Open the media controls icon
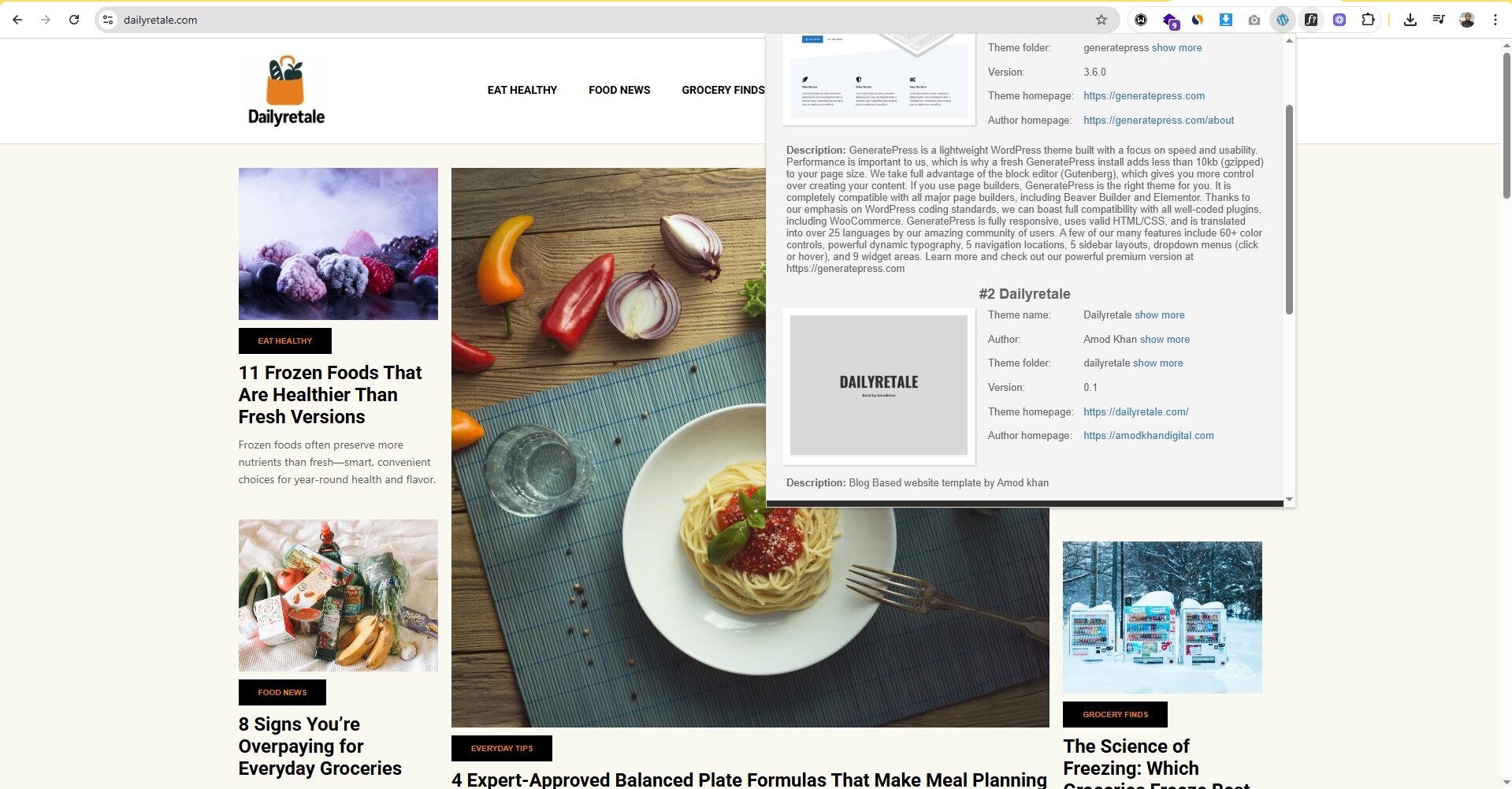This screenshot has width=1512, height=789. [1439, 20]
